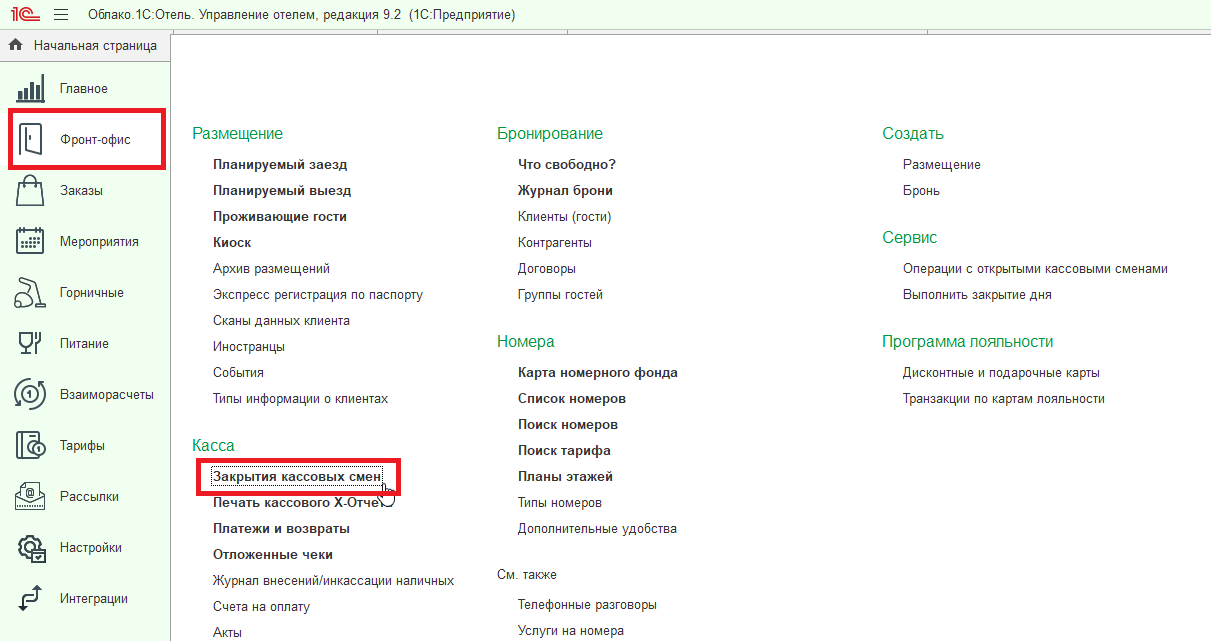
Task: Open Карта номерного фонда
Action: pyautogui.click(x=598, y=373)
